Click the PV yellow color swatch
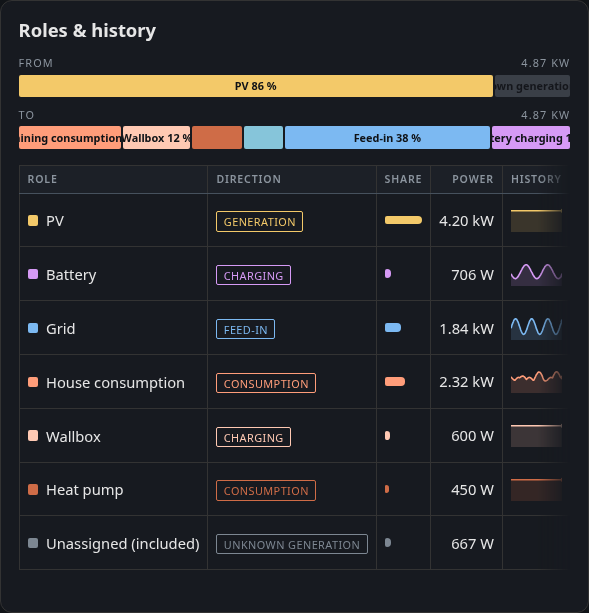Viewport: 589px width, 613px height. 33,220
